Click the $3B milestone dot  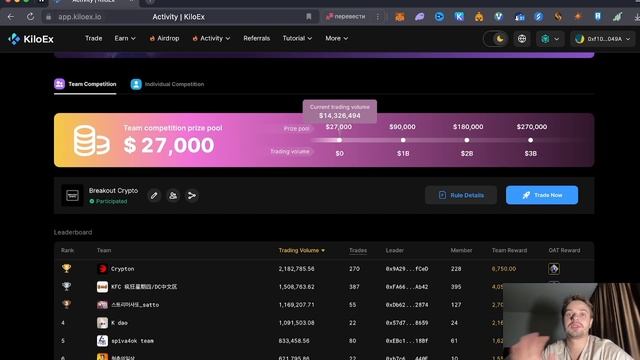pyautogui.click(x=530, y=140)
